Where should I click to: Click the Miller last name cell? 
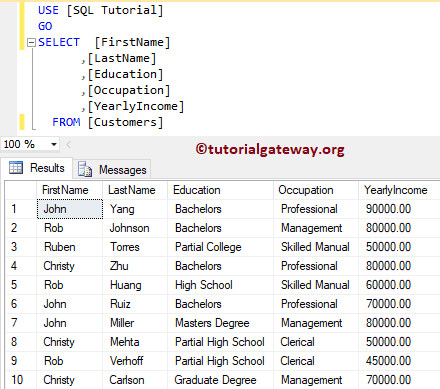(135, 323)
